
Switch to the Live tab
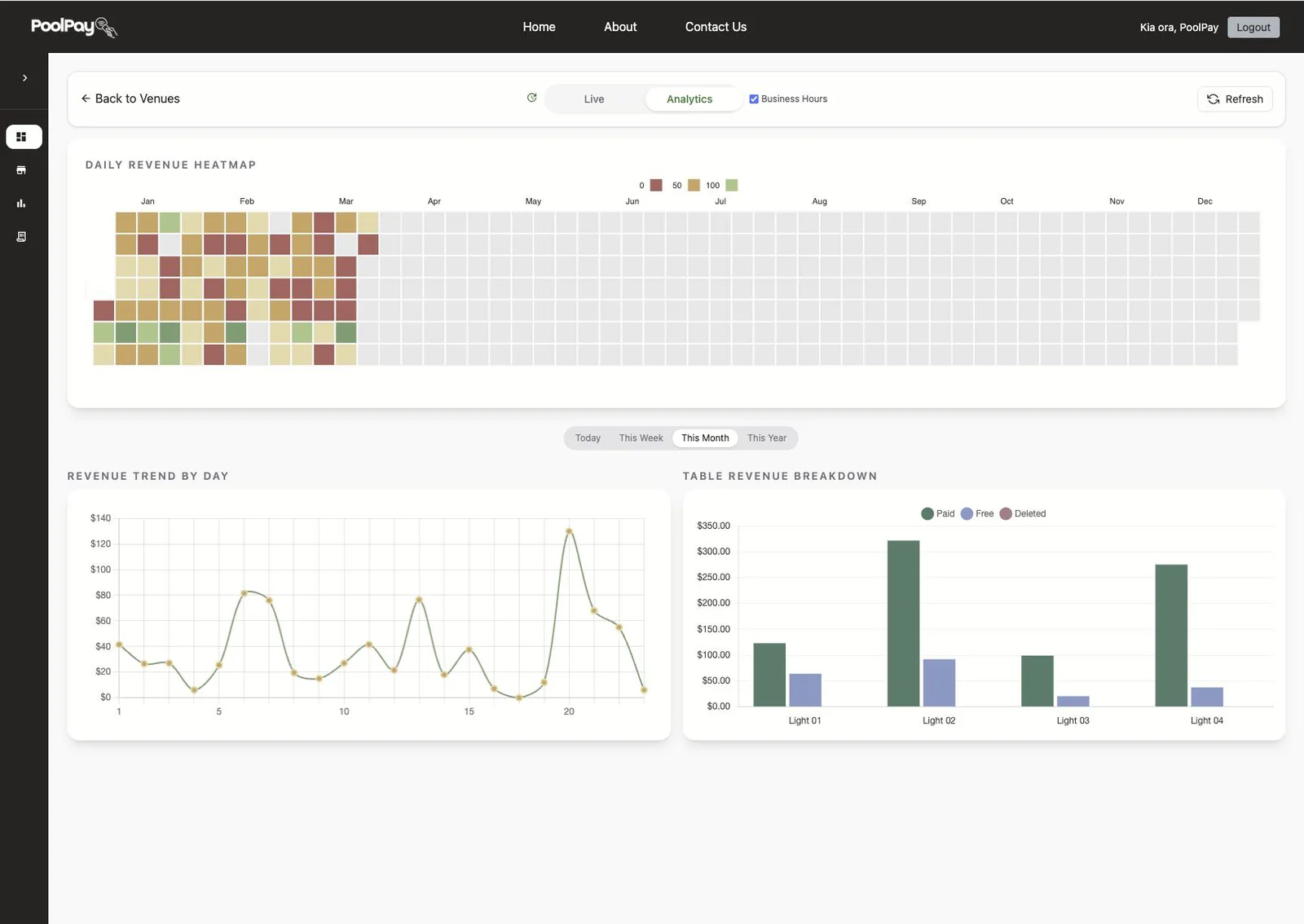pos(594,99)
